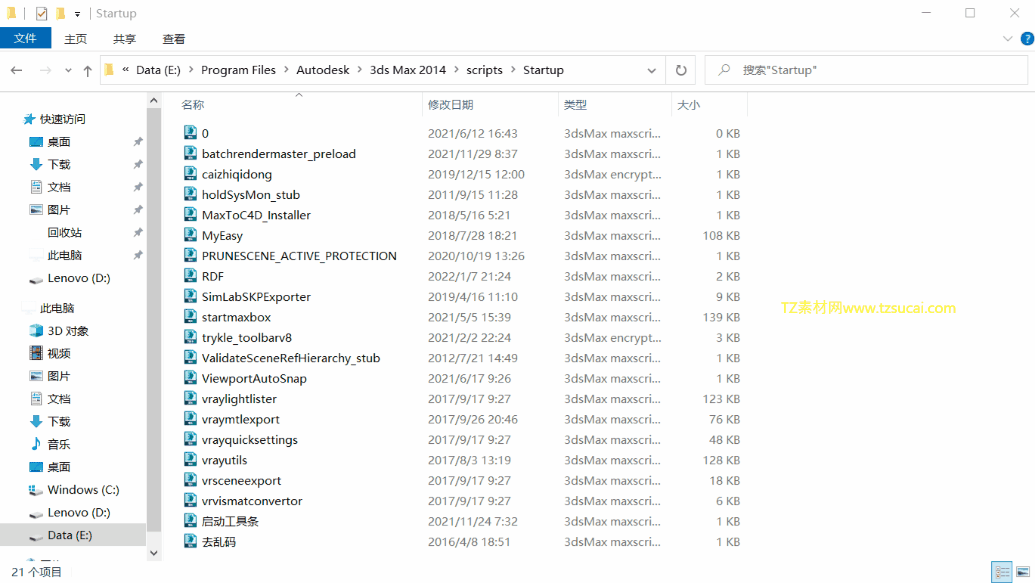Screen dimensions: 1035x583
Task: Select file named 去乱码
Action: (218, 542)
